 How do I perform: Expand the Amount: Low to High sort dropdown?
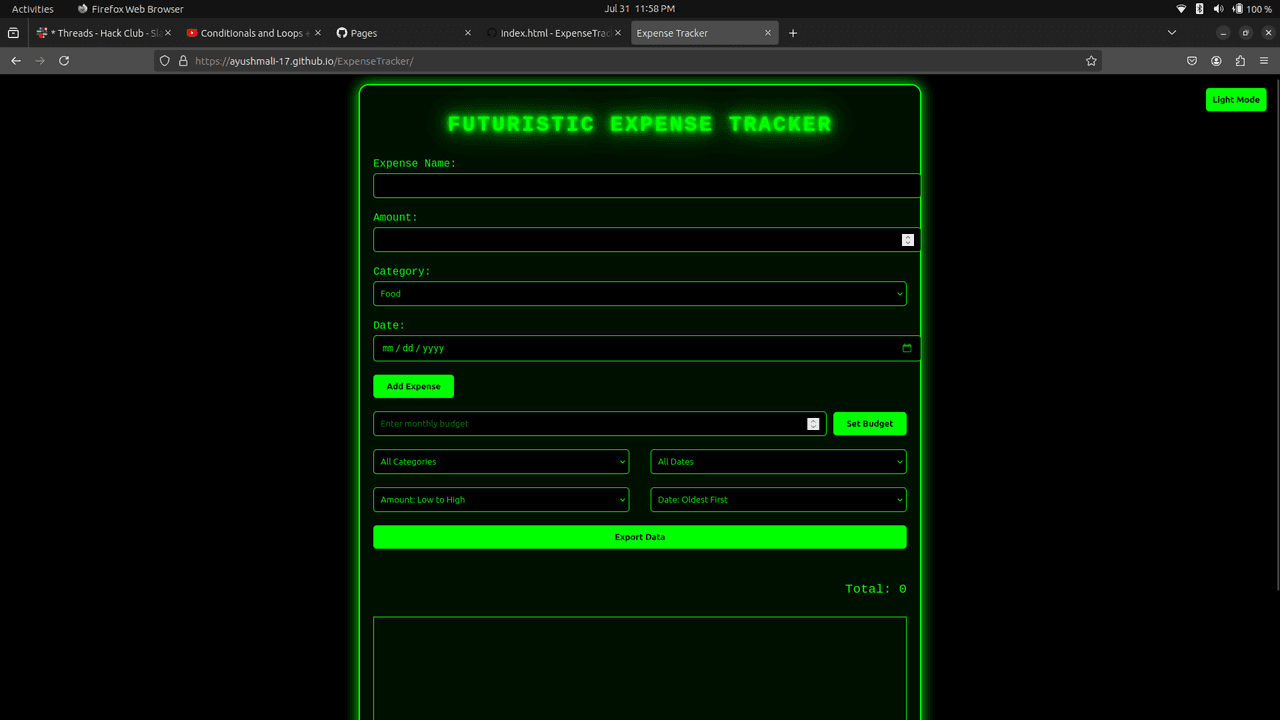point(501,500)
